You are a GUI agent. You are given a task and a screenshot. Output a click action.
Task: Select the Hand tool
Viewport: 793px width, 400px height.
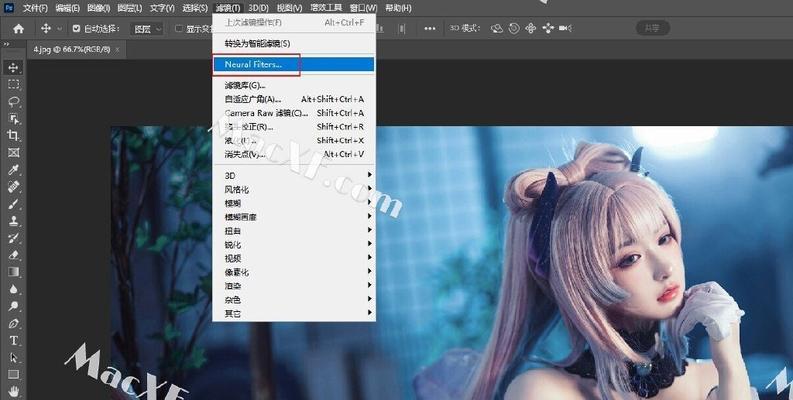pyautogui.click(x=14, y=391)
